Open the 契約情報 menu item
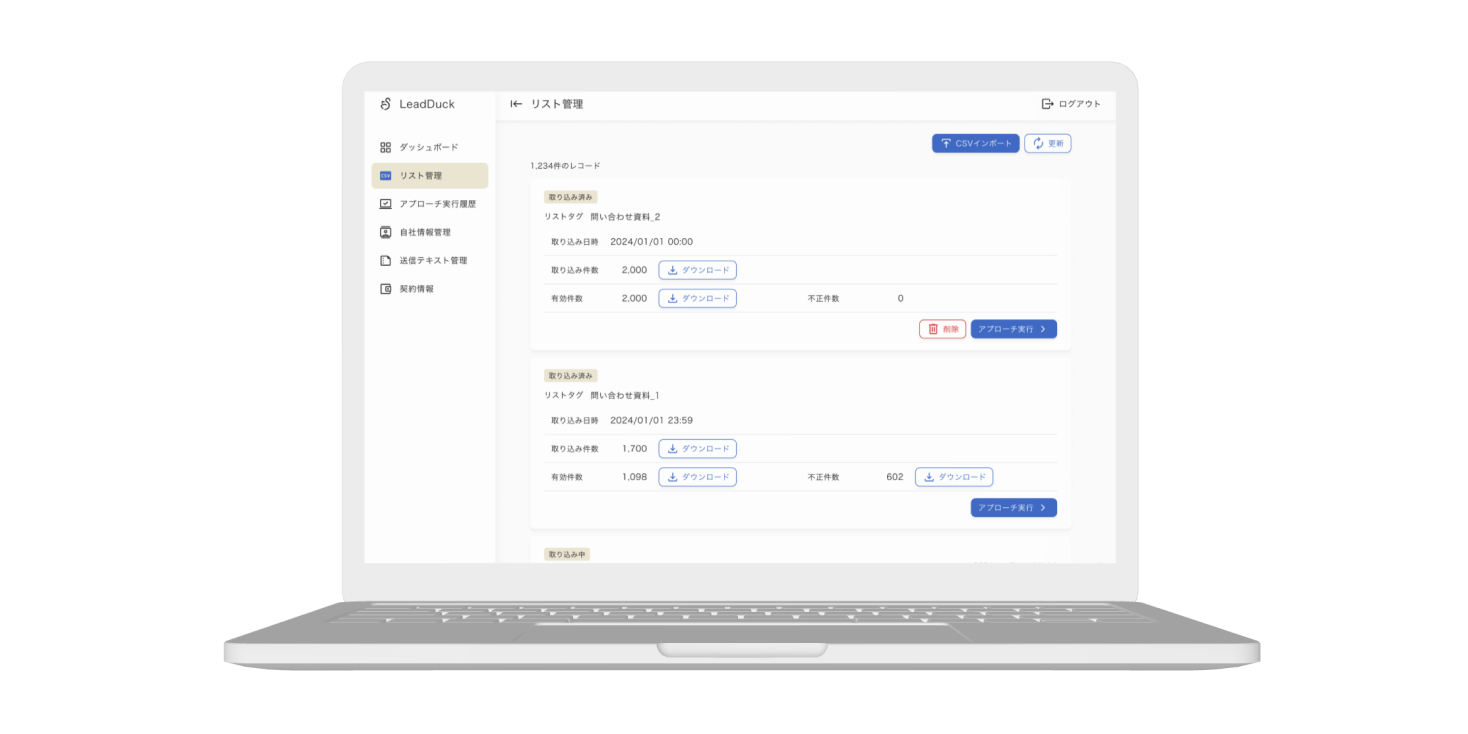 pyautogui.click(x=416, y=289)
